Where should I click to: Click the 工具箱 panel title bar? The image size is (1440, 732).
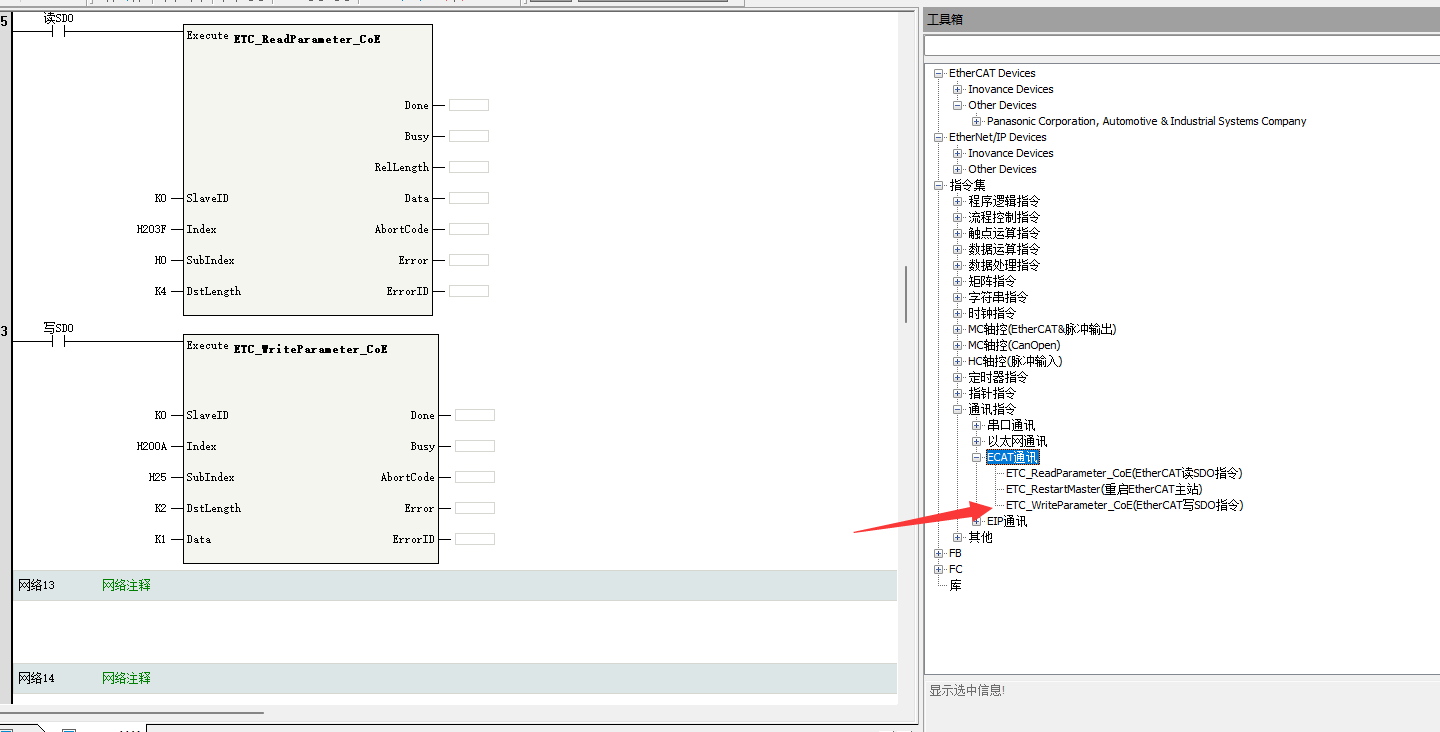[x=1181, y=19]
